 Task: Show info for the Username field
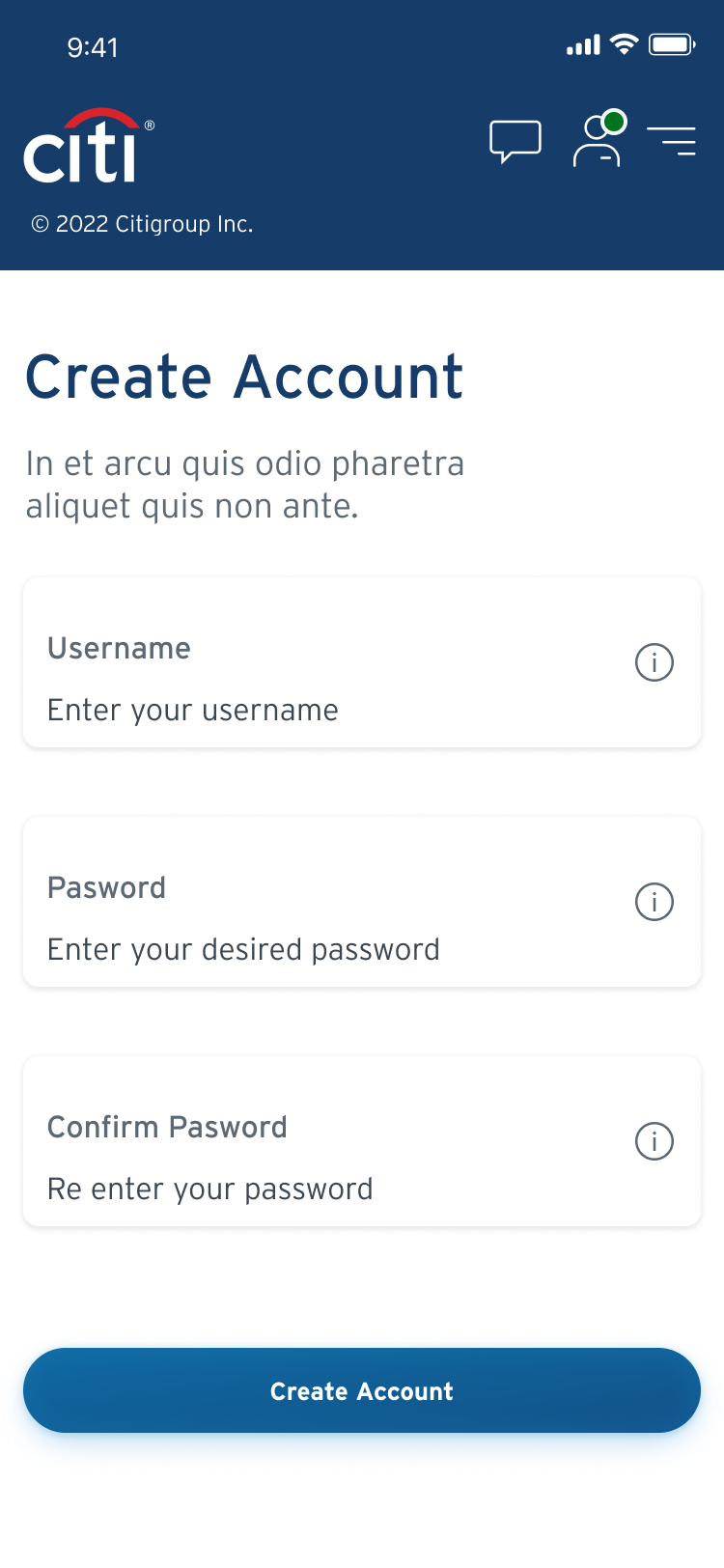tap(654, 662)
